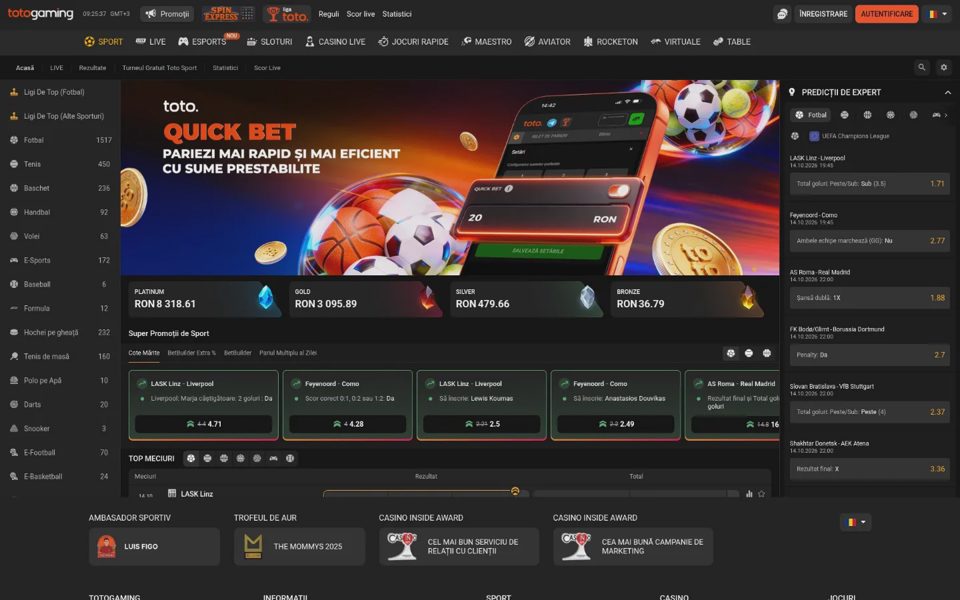This screenshot has width=960, height=600.
Task: Click the ÎNREGISTRARE button
Action: 823,13
